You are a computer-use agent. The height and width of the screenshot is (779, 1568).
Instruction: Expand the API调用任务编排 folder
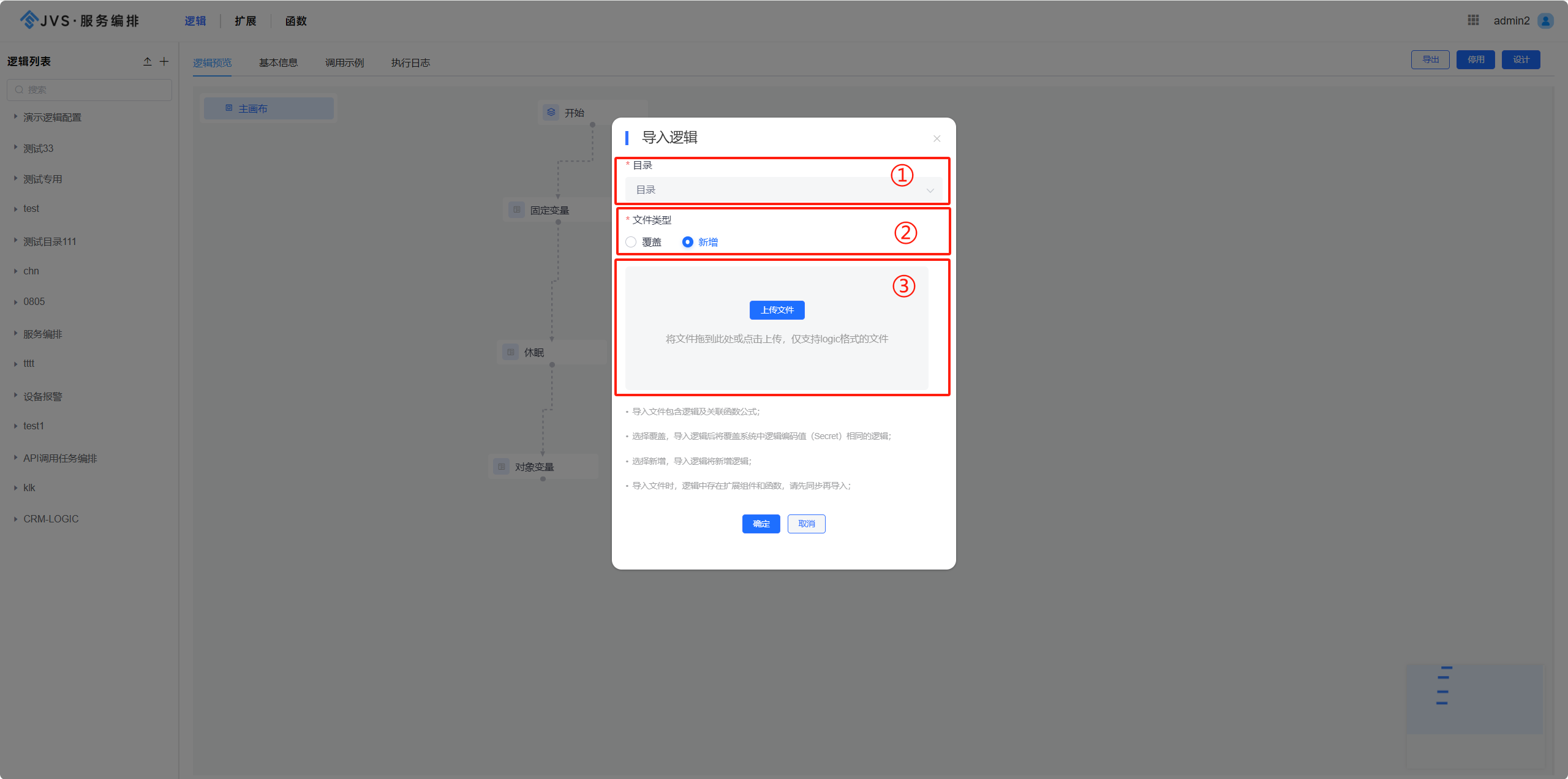coord(15,457)
